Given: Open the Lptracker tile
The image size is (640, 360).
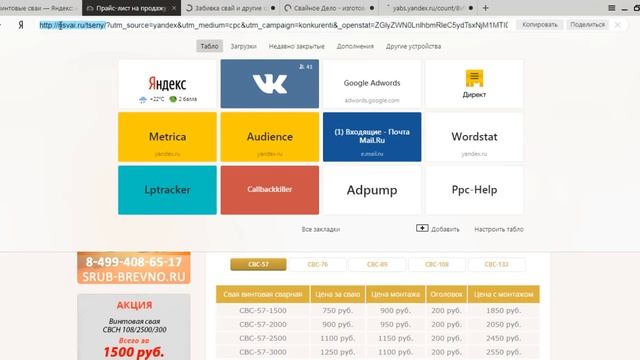Looking at the screenshot, I should click(x=167, y=190).
